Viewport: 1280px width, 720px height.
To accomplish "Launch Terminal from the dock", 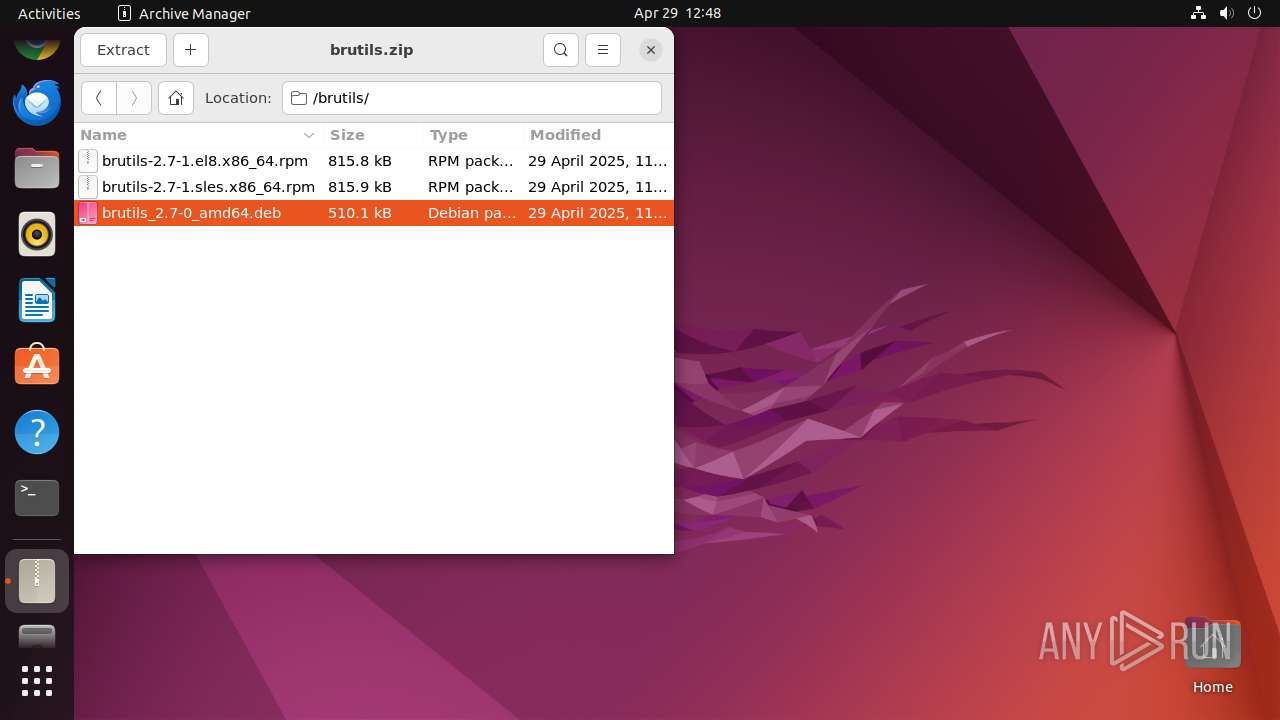I will click(x=37, y=498).
